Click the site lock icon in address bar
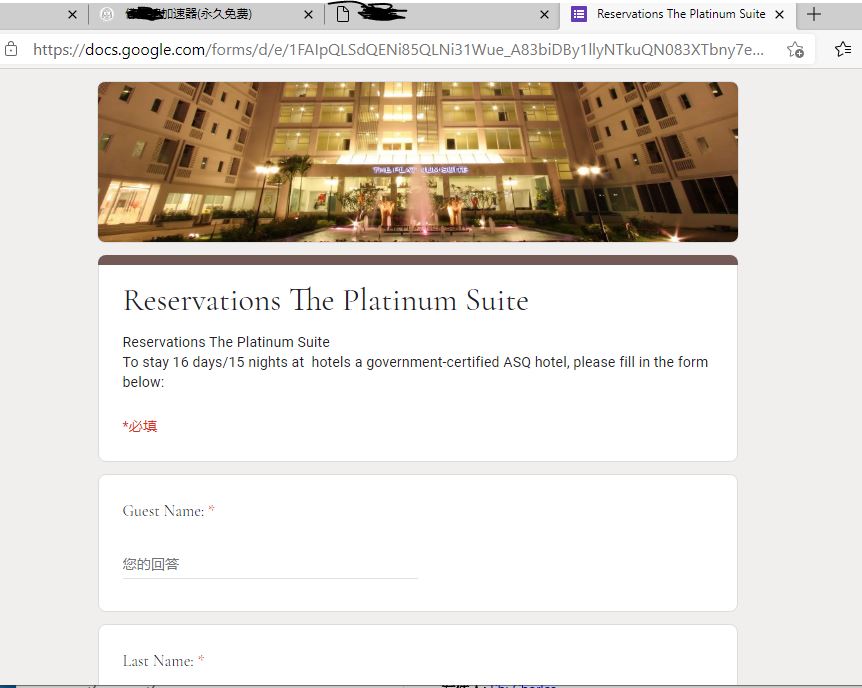The height and width of the screenshot is (688, 862). (11, 49)
